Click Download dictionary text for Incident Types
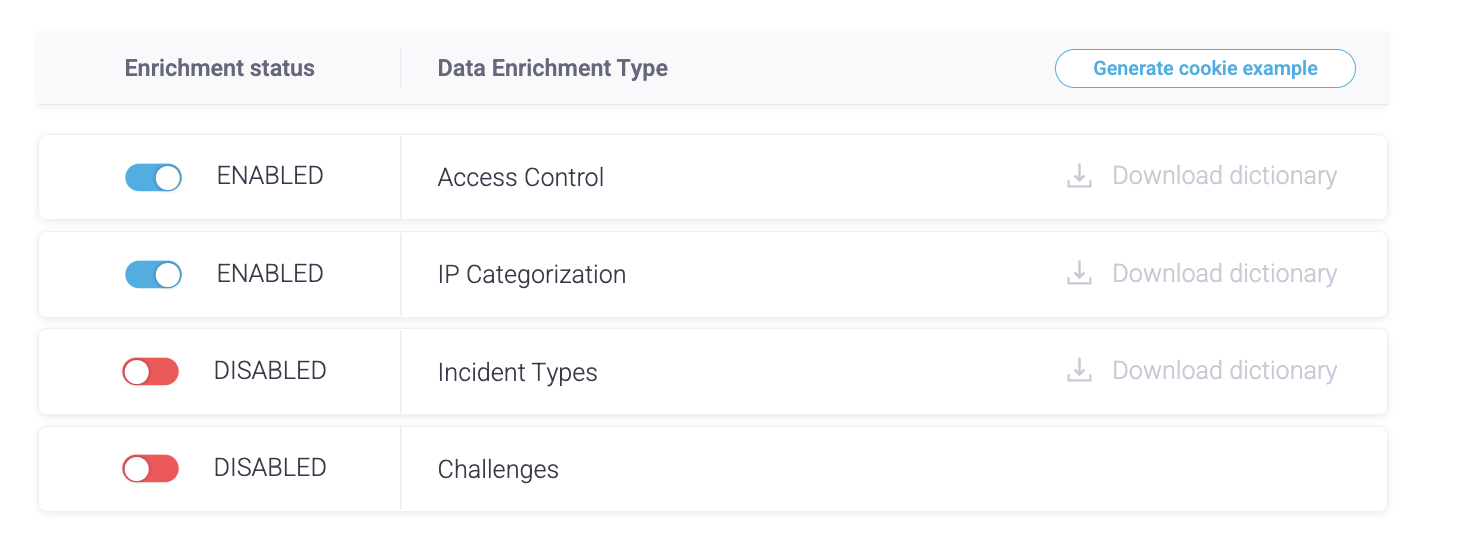The width and height of the screenshot is (1462, 554). click(x=1224, y=371)
